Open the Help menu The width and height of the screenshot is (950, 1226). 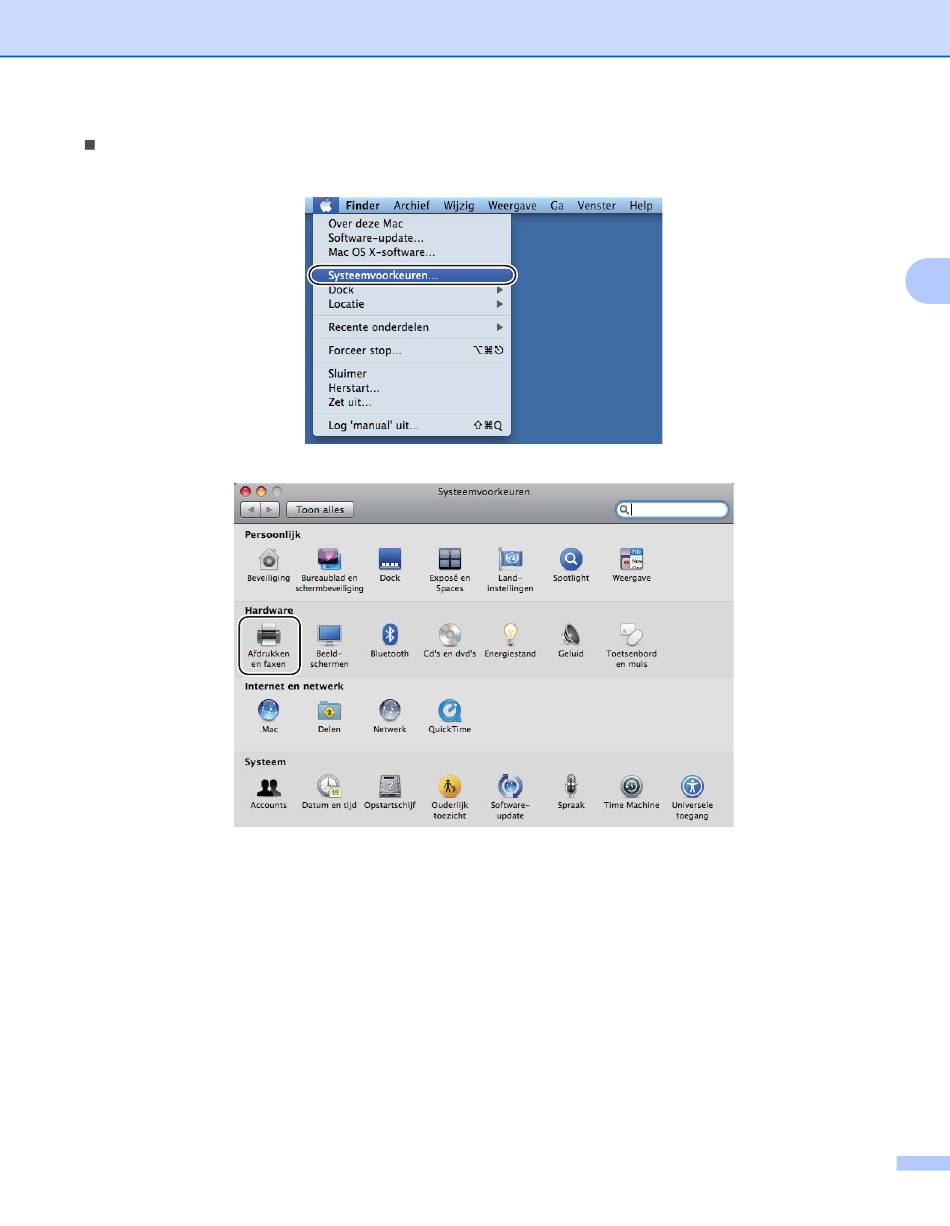click(x=641, y=206)
